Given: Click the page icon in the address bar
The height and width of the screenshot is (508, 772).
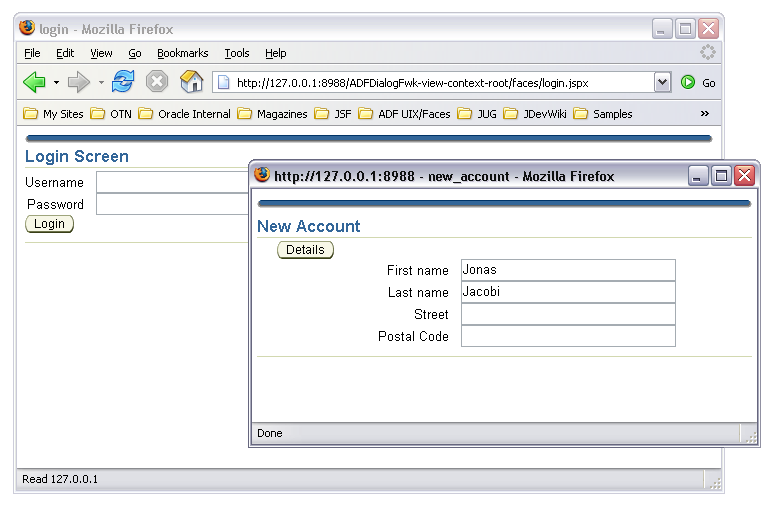Looking at the screenshot, I should [x=224, y=82].
